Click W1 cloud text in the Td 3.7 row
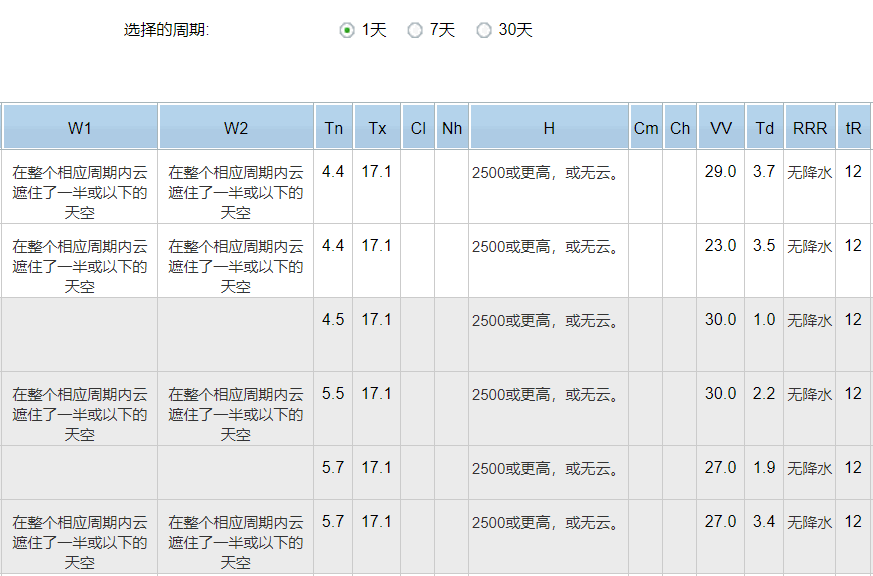The height and width of the screenshot is (576, 873). click(80, 193)
